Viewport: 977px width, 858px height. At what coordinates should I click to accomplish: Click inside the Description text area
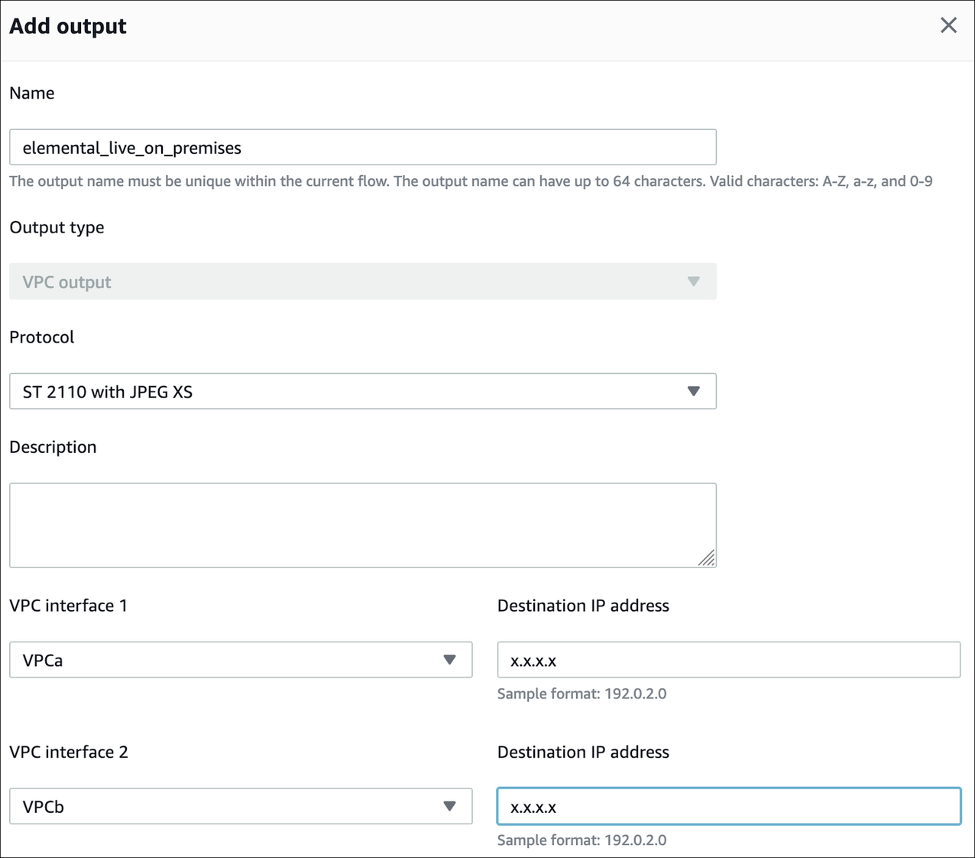point(362,525)
